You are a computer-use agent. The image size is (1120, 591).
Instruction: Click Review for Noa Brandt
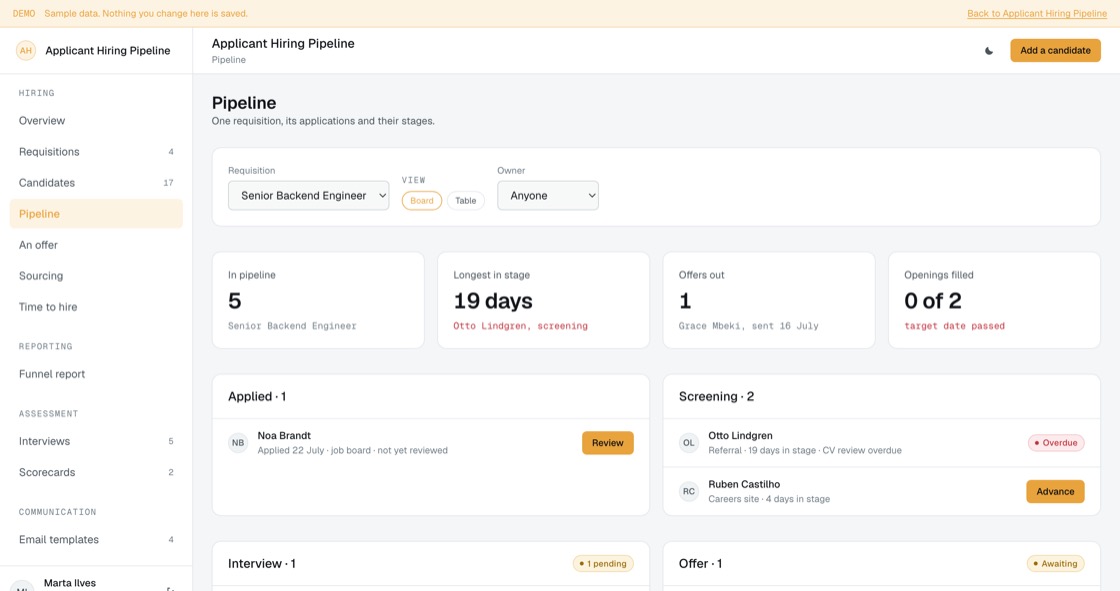[608, 443]
